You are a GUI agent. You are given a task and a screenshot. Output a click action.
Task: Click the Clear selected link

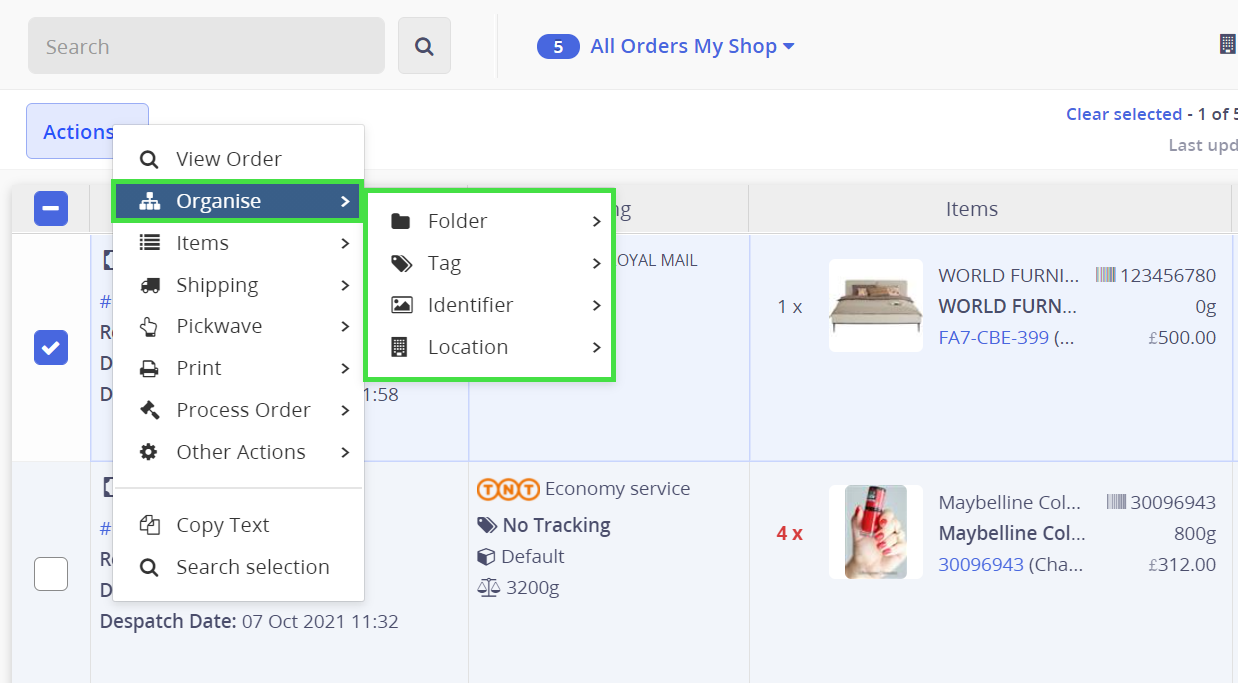point(1123,114)
